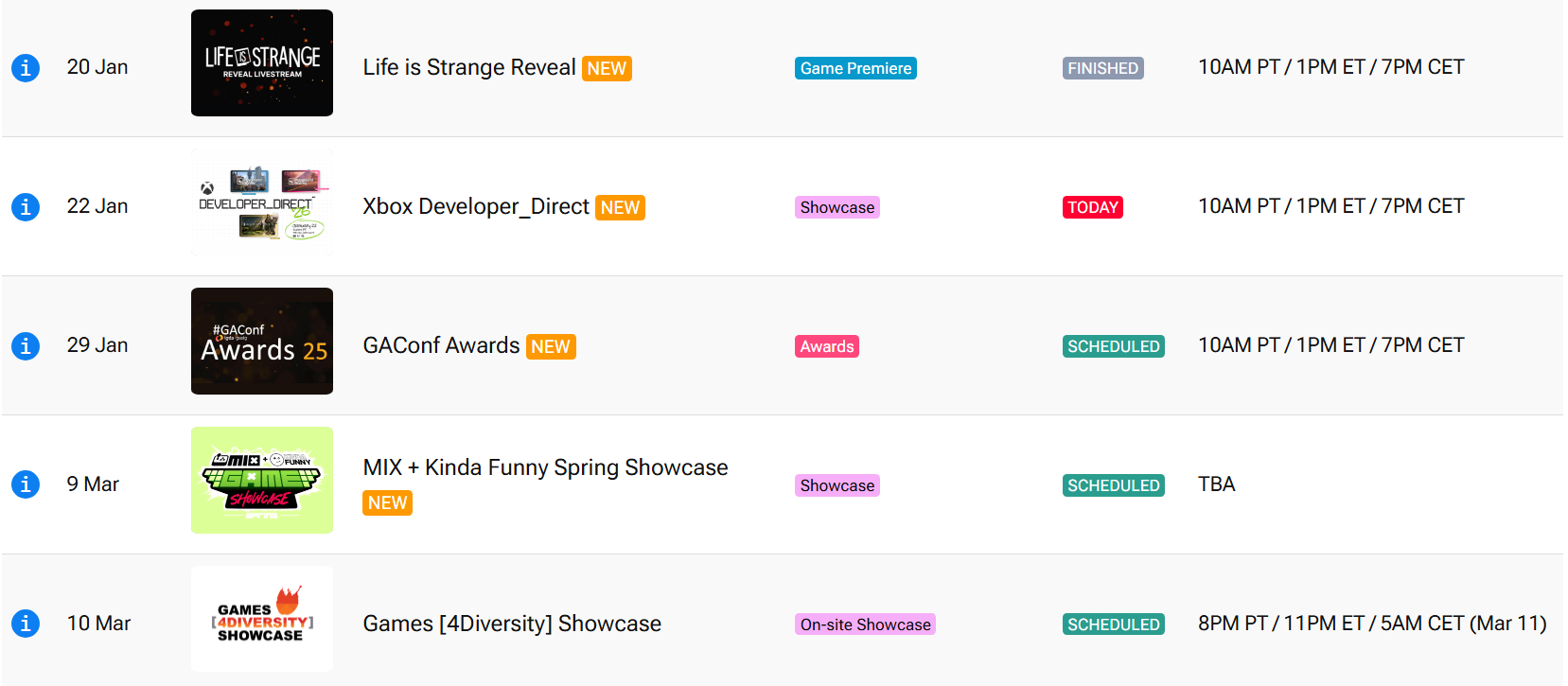
Task: Open GAConf Awards event title
Action: tap(441, 346)
